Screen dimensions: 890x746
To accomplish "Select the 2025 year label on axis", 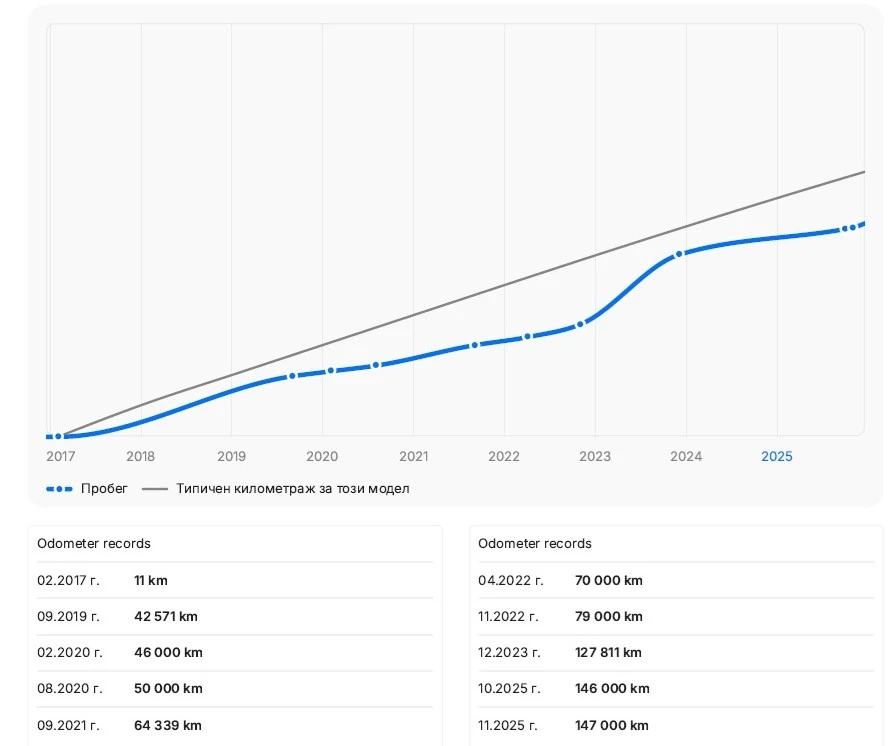I will [x=776, y=457].
